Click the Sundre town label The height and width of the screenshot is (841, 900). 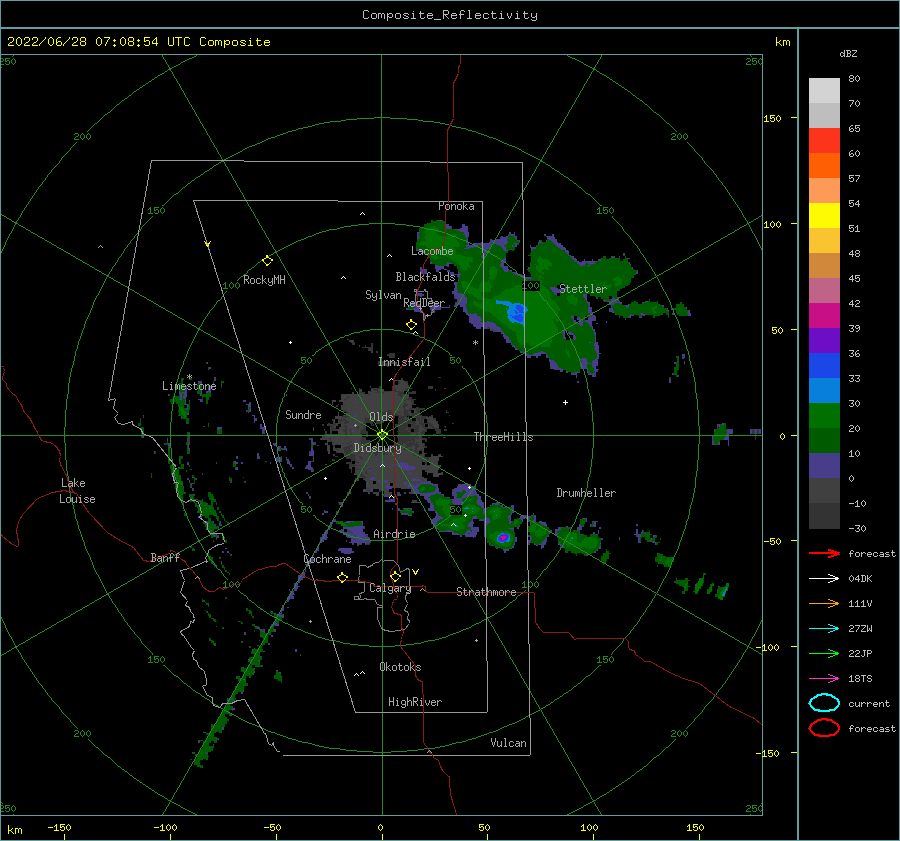point(303,414)
